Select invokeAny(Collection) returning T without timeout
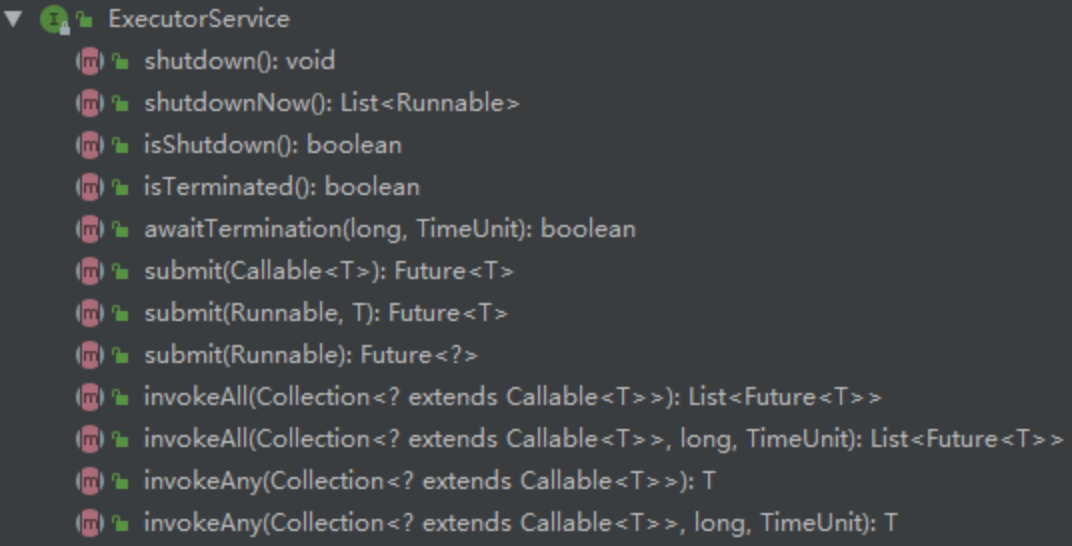Image resolution: width=1072 pixels, height=546 pixels. point(429,481)
